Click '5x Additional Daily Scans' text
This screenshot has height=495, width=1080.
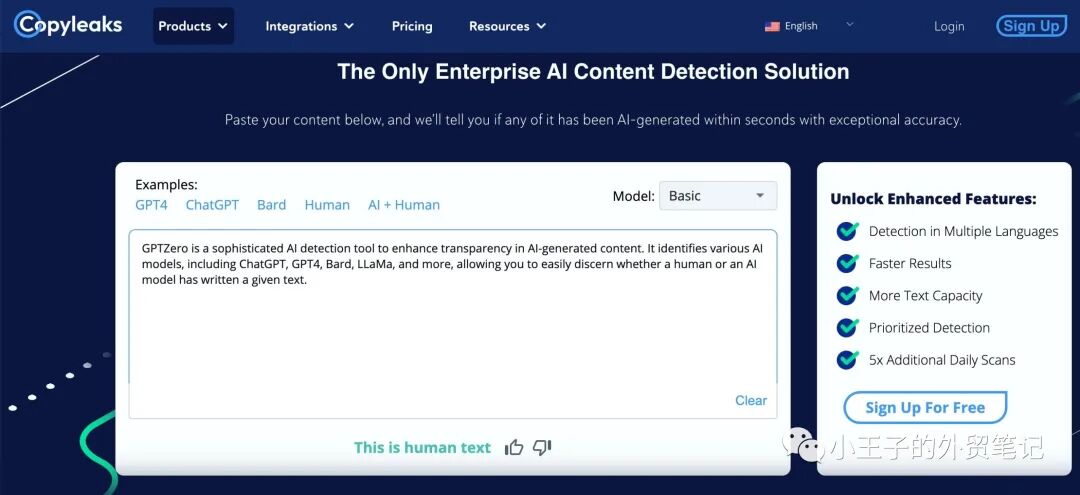(x=942, y=360)
